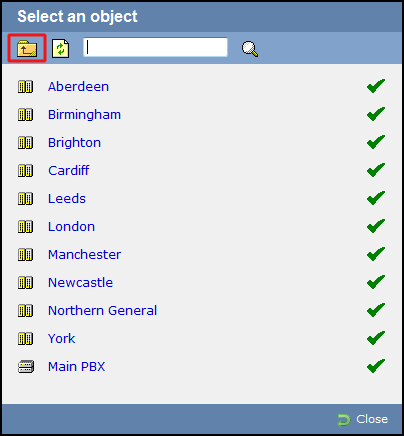
Task: Select Aberdeen with its green checkmark
Action: click(376, 86)
